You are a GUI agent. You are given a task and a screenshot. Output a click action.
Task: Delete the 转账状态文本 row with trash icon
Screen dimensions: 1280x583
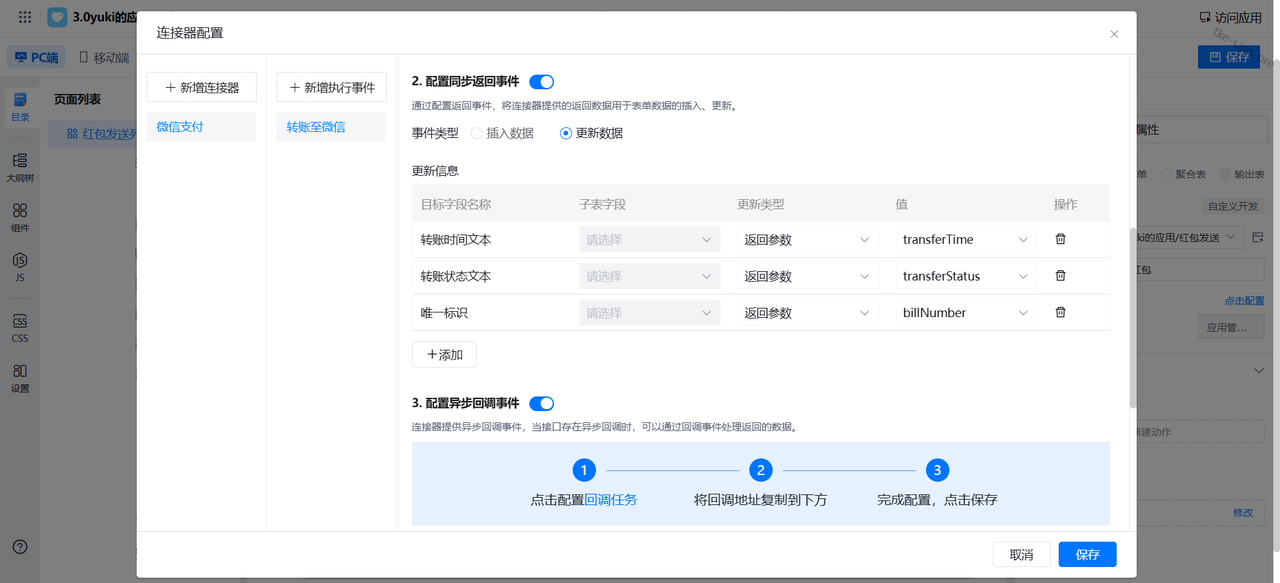(x=1060, y=276)
